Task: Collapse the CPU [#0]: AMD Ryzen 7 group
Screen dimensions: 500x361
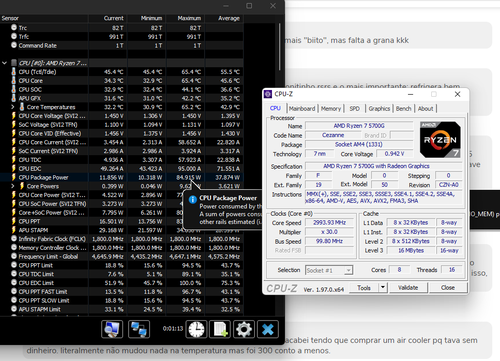Action: 4,63
